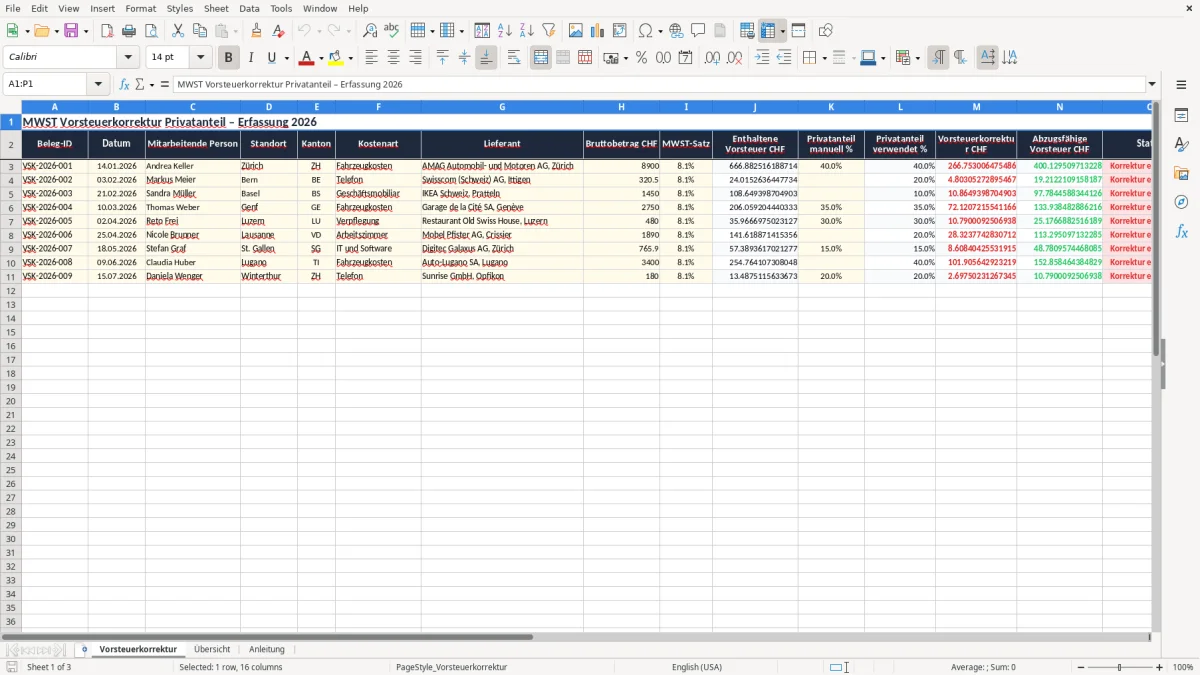The height and width of the screenshot is (675, 1200).
Task: Toggle Merge and Center Cells
Action: [541, 58]
